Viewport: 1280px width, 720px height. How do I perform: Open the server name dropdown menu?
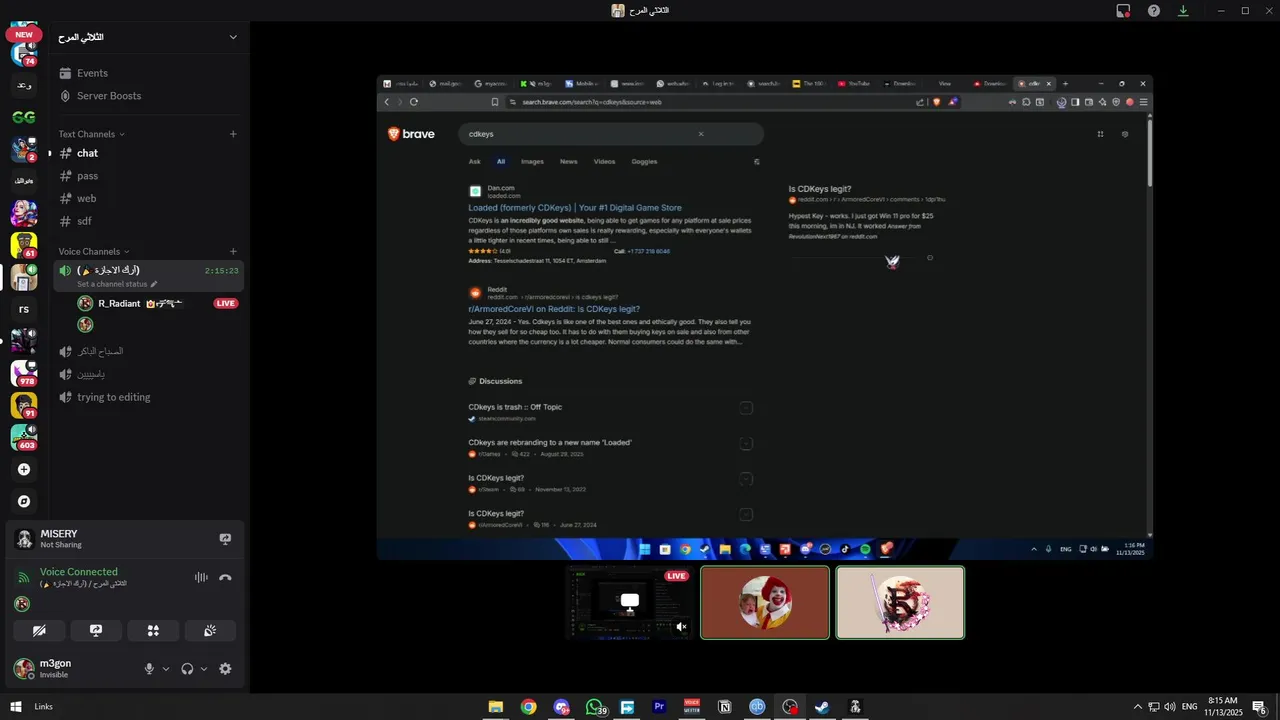click(x=233, y=37)
